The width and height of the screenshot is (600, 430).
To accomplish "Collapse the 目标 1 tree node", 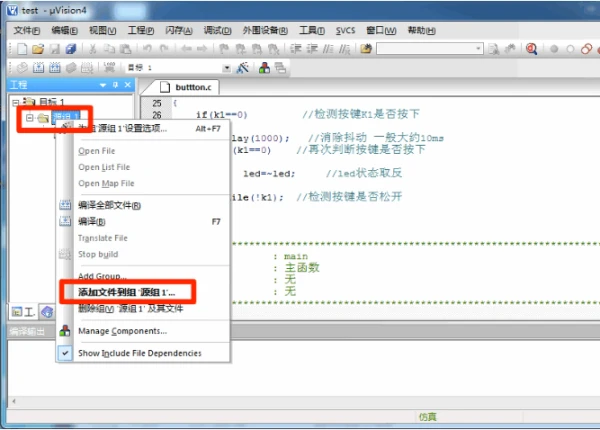I will [15, 103].
